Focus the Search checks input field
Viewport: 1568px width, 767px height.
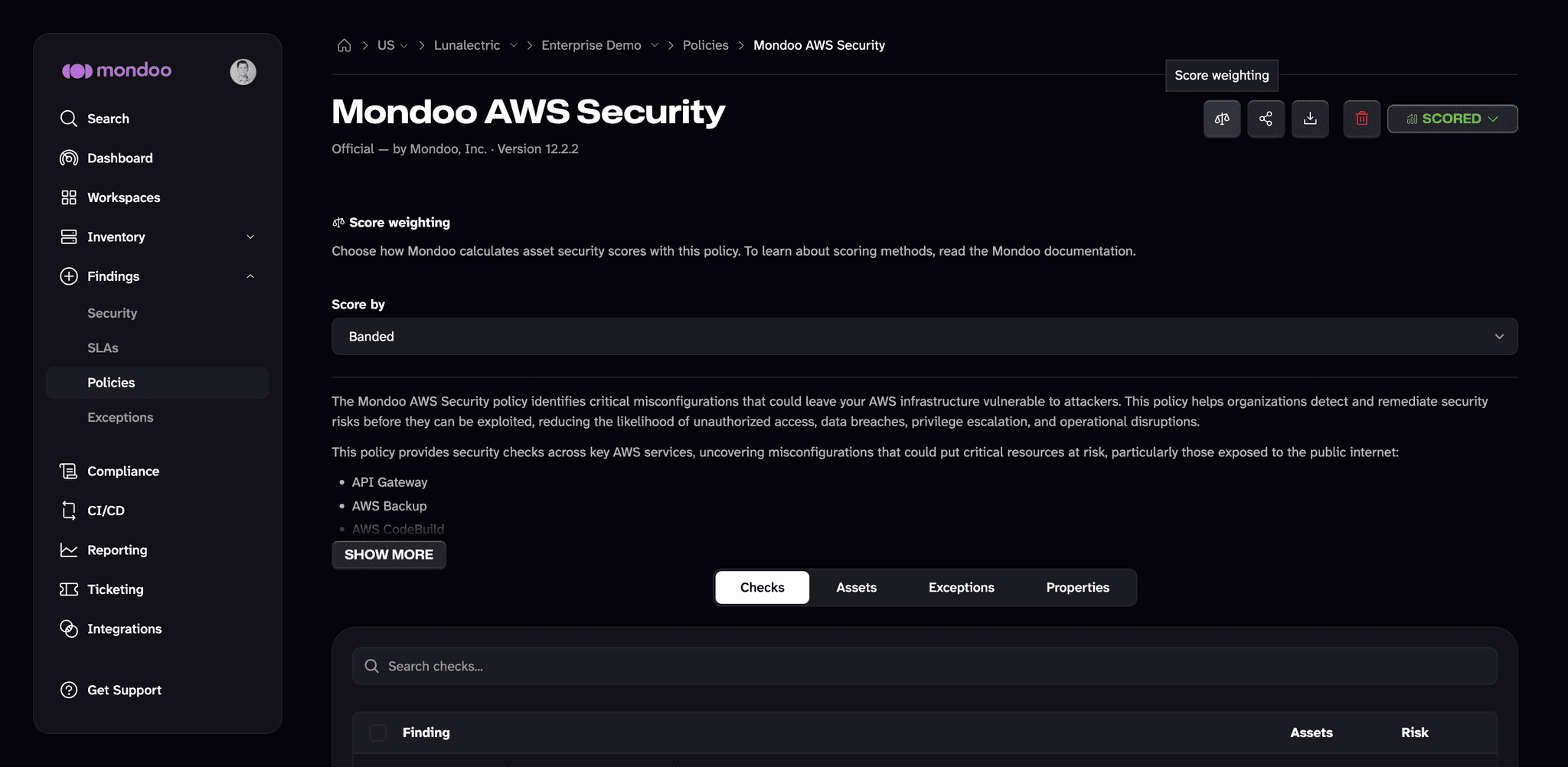pos(924,666)
